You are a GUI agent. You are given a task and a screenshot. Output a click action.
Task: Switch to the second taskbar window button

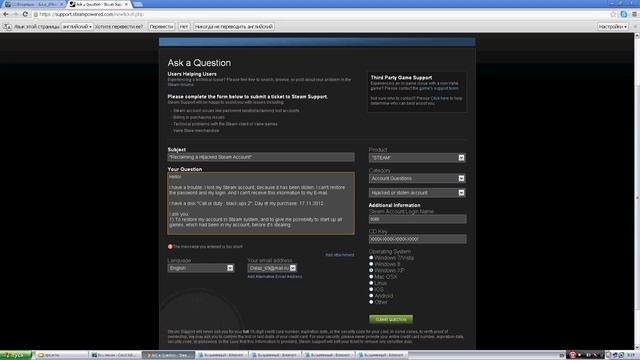(116, 355)
